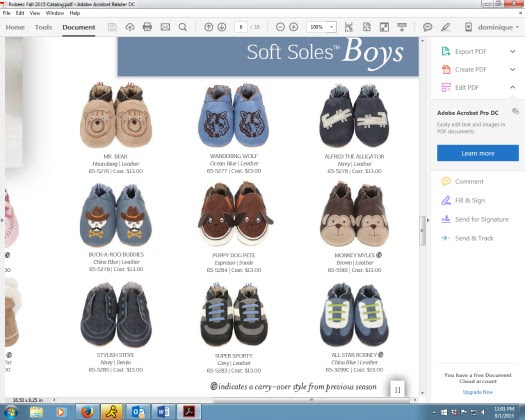525x420 pixels.
Task: Click the Learn more button
Action: 478,153
